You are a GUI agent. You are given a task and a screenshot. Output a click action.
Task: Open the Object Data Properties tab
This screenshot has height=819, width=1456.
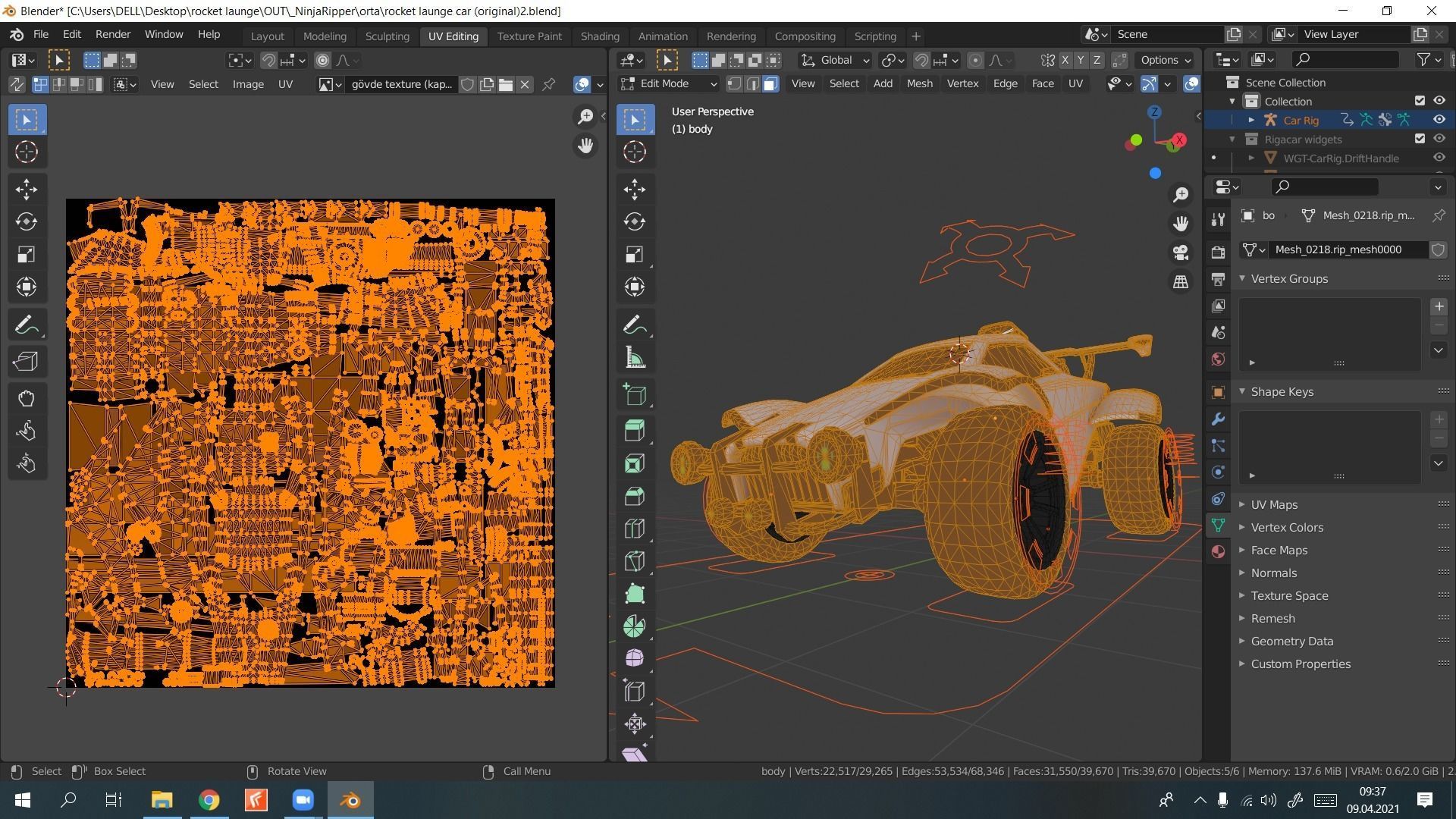tap(1218, 524)
